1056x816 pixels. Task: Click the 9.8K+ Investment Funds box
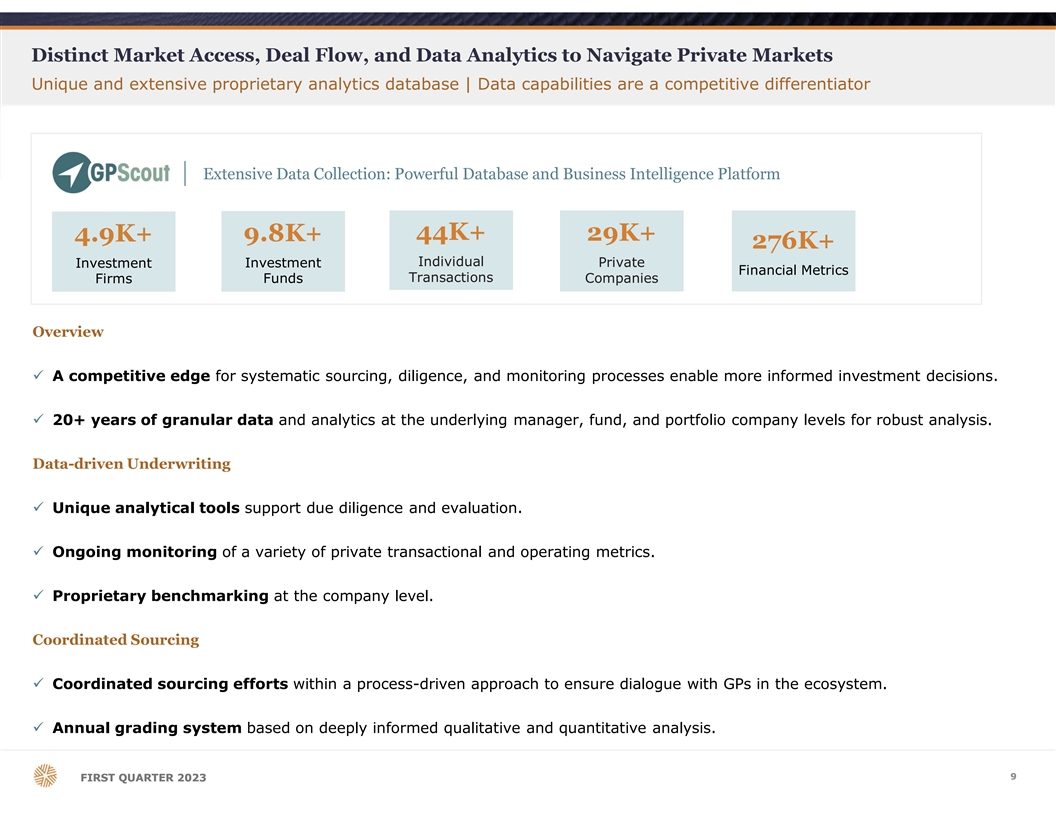coord(283,251)
